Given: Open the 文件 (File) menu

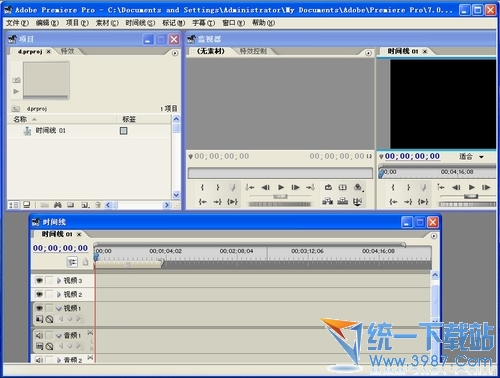Looking at the screenshot, I should click(17, 23).
